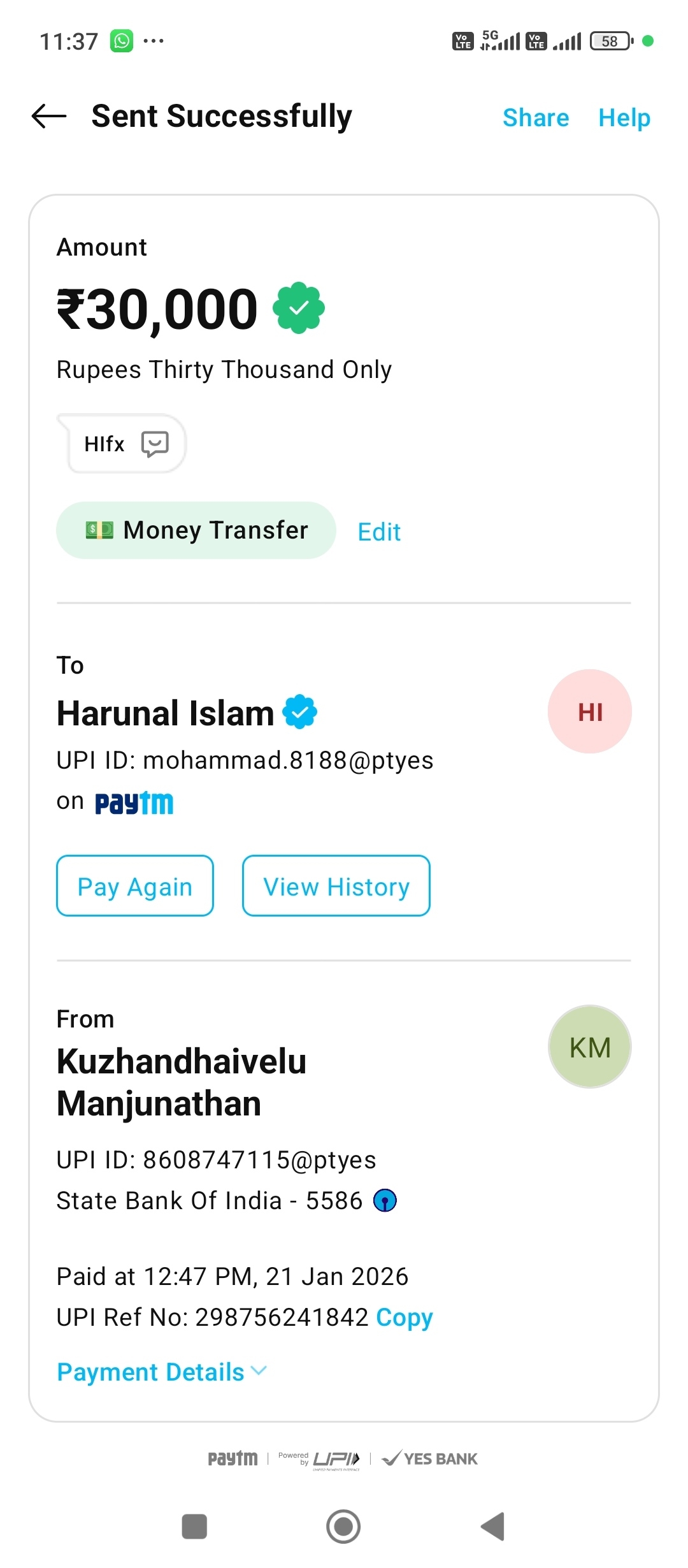The width and height of the screenshot is (688, 1568).
Task: Tap the WhatsApp notification icon in status bar
Action: 122,41
